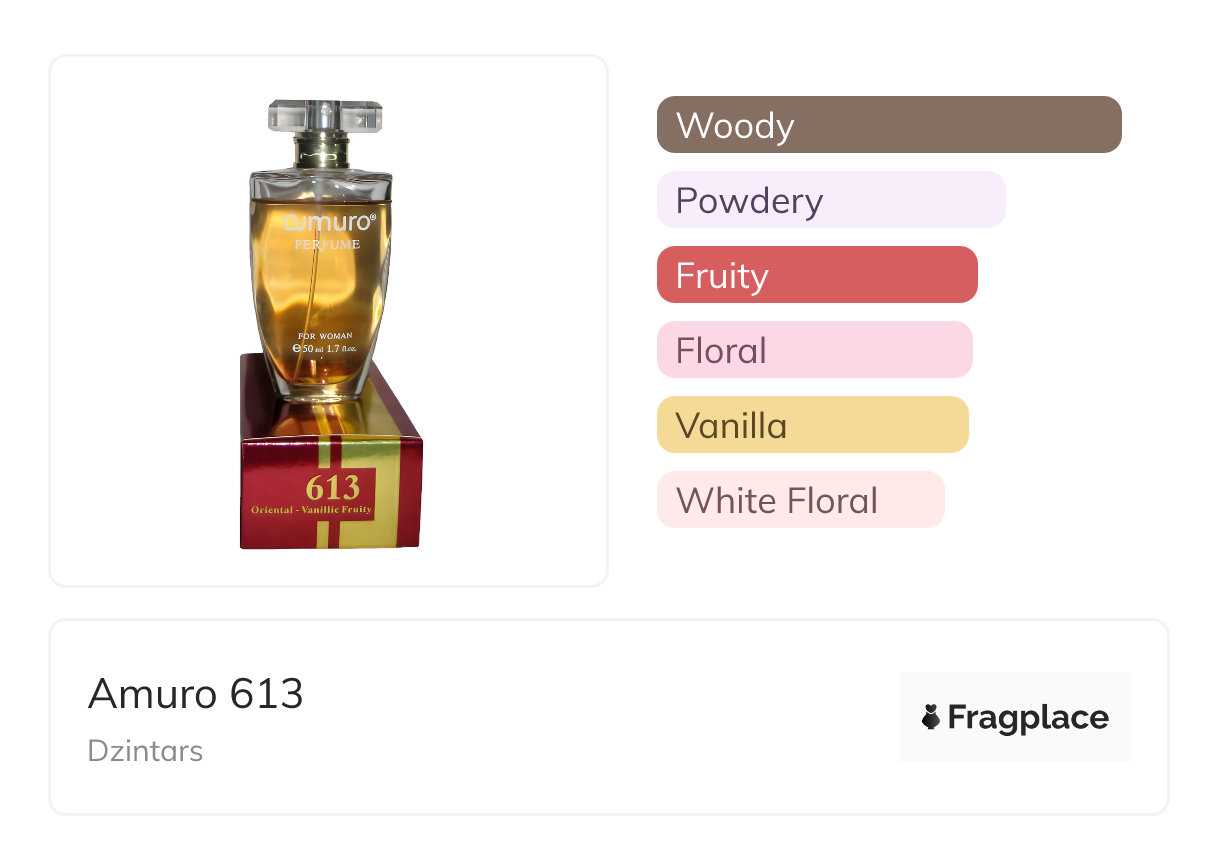
Task: Choose the pink Floral accord bar
Action: point(814,350)
